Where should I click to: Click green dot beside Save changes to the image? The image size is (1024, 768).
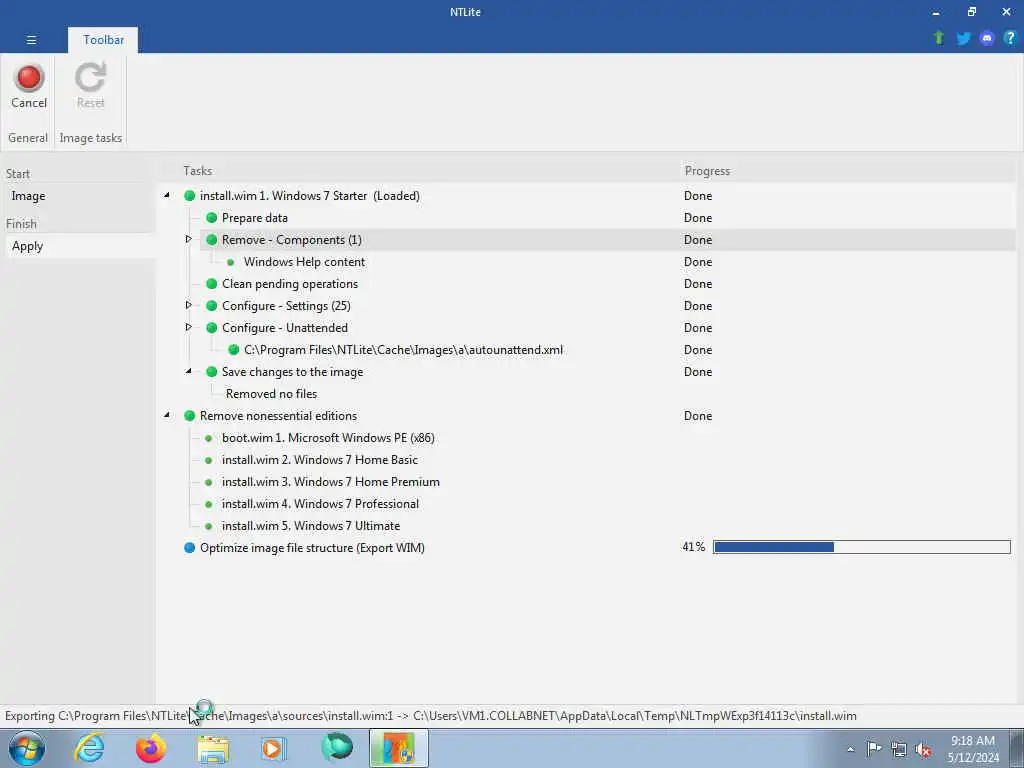pos(212,372)
